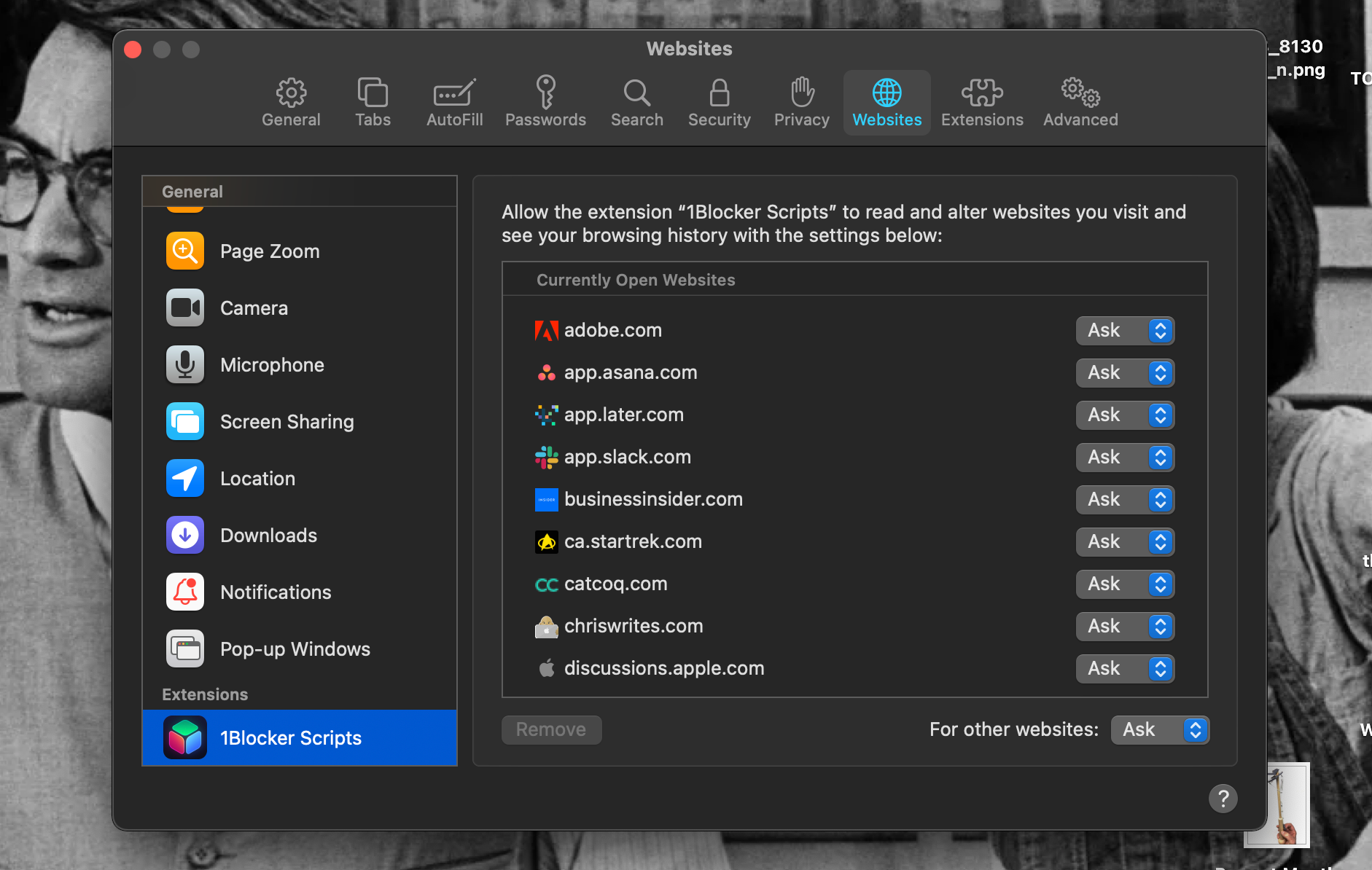Go to the Passwords preferences tab

pos(545,103)
